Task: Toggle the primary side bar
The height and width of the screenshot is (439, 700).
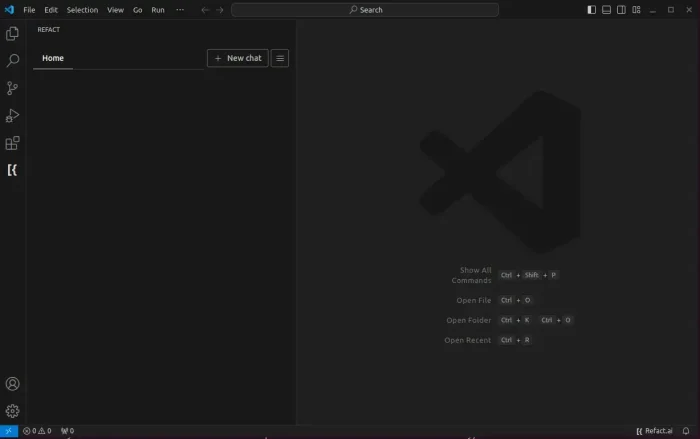Action: (592, 10)
